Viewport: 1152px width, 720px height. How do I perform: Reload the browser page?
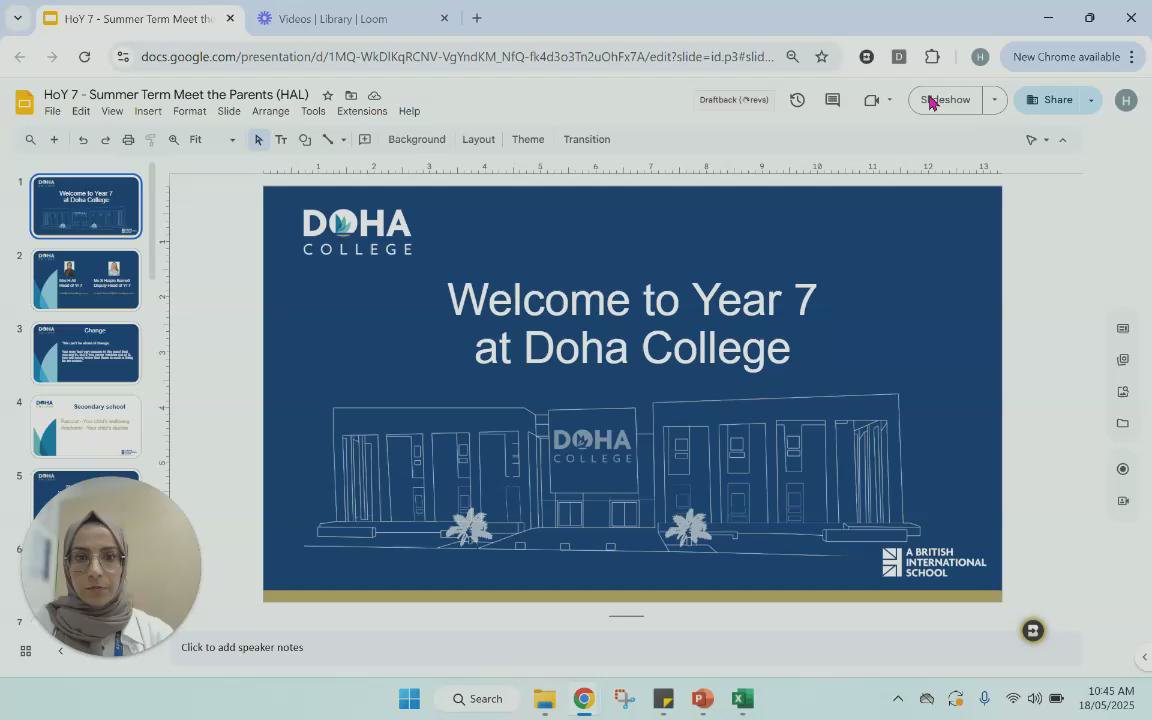84,57
